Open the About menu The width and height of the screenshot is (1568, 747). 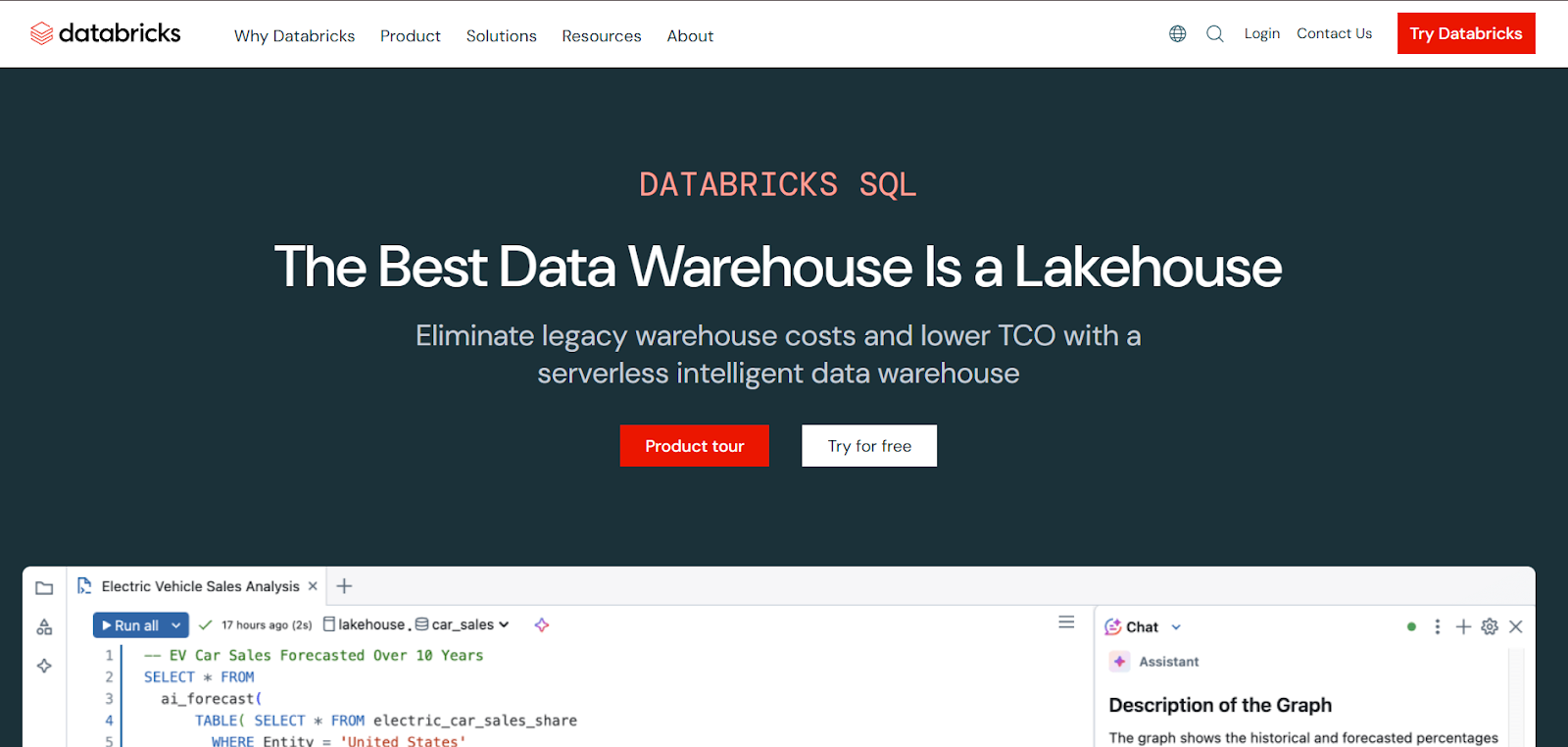[x=690, y=36]
